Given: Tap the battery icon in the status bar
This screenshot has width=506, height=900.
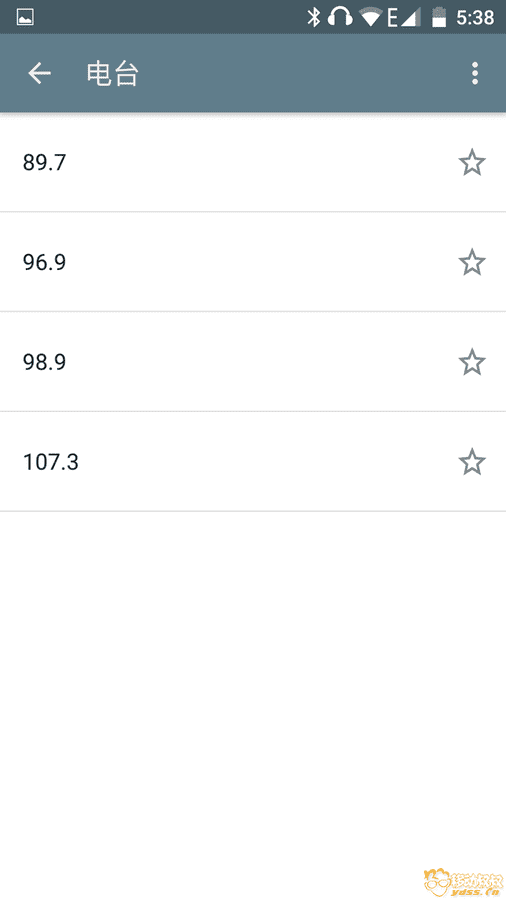Looking at the screenshot, I should [439, 17].
